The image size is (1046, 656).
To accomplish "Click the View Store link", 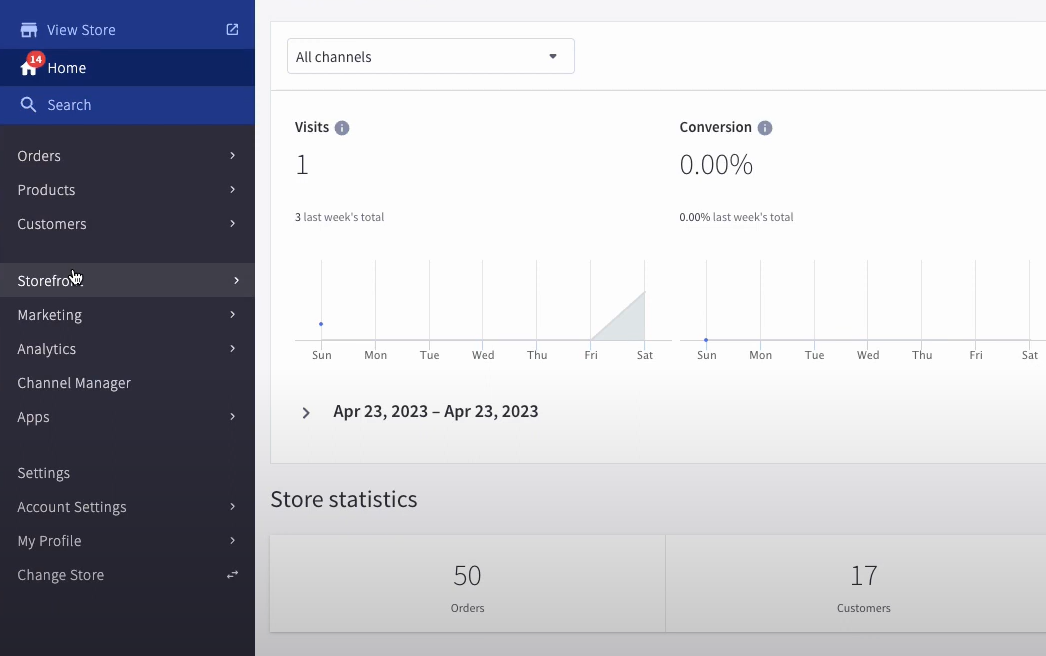I will coord(81,30).
